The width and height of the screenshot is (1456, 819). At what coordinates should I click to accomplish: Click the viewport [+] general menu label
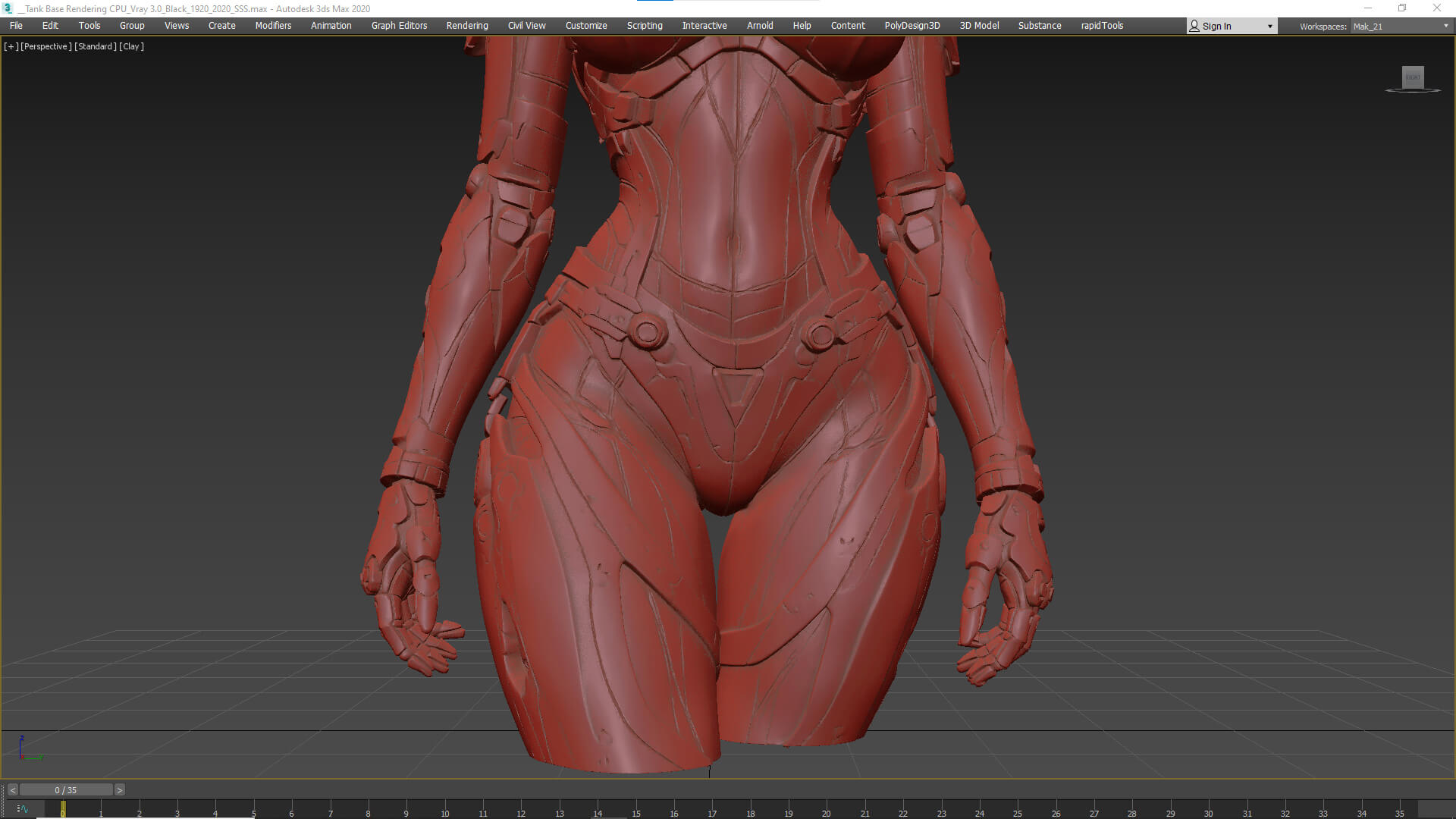point(11,47)
